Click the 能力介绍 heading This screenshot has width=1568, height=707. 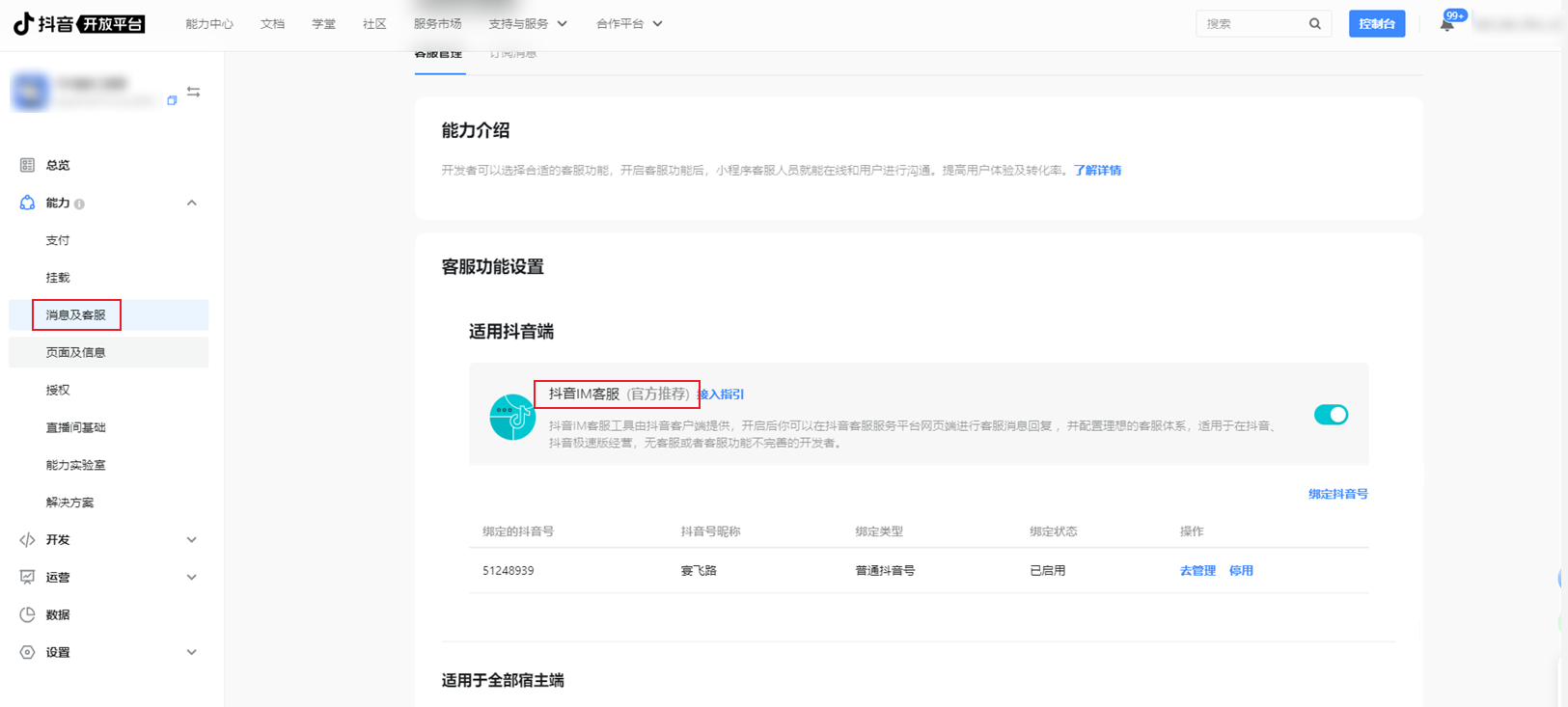(476, 131)
